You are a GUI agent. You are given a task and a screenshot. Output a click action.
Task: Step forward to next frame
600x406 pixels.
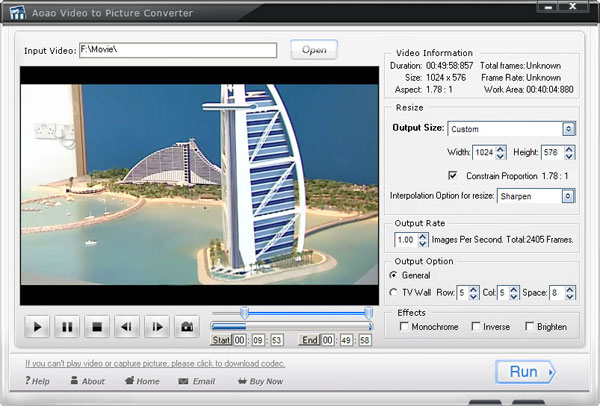coord(157,327)
